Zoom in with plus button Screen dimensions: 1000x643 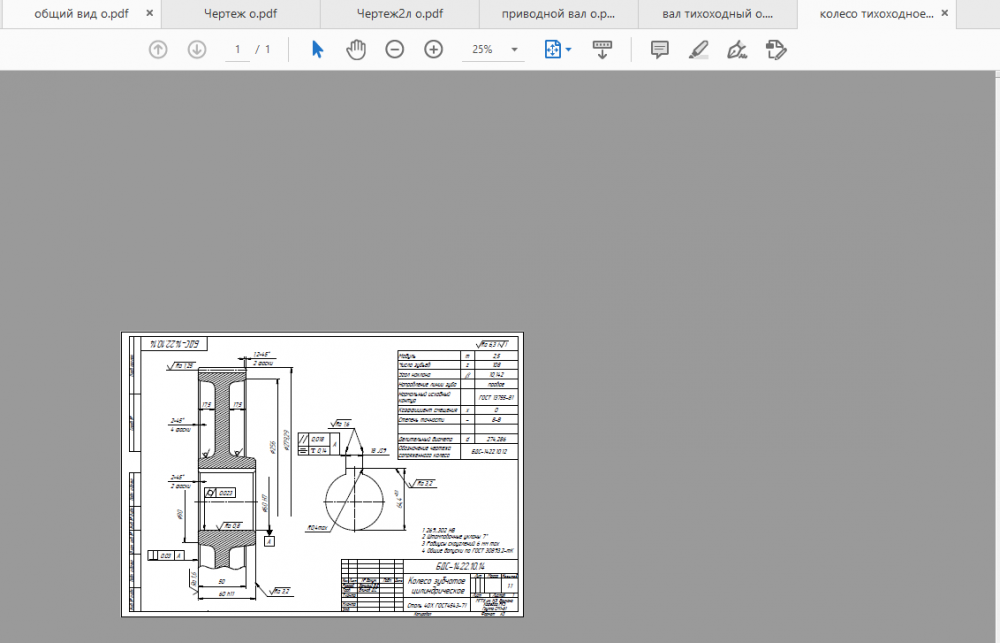433,50
